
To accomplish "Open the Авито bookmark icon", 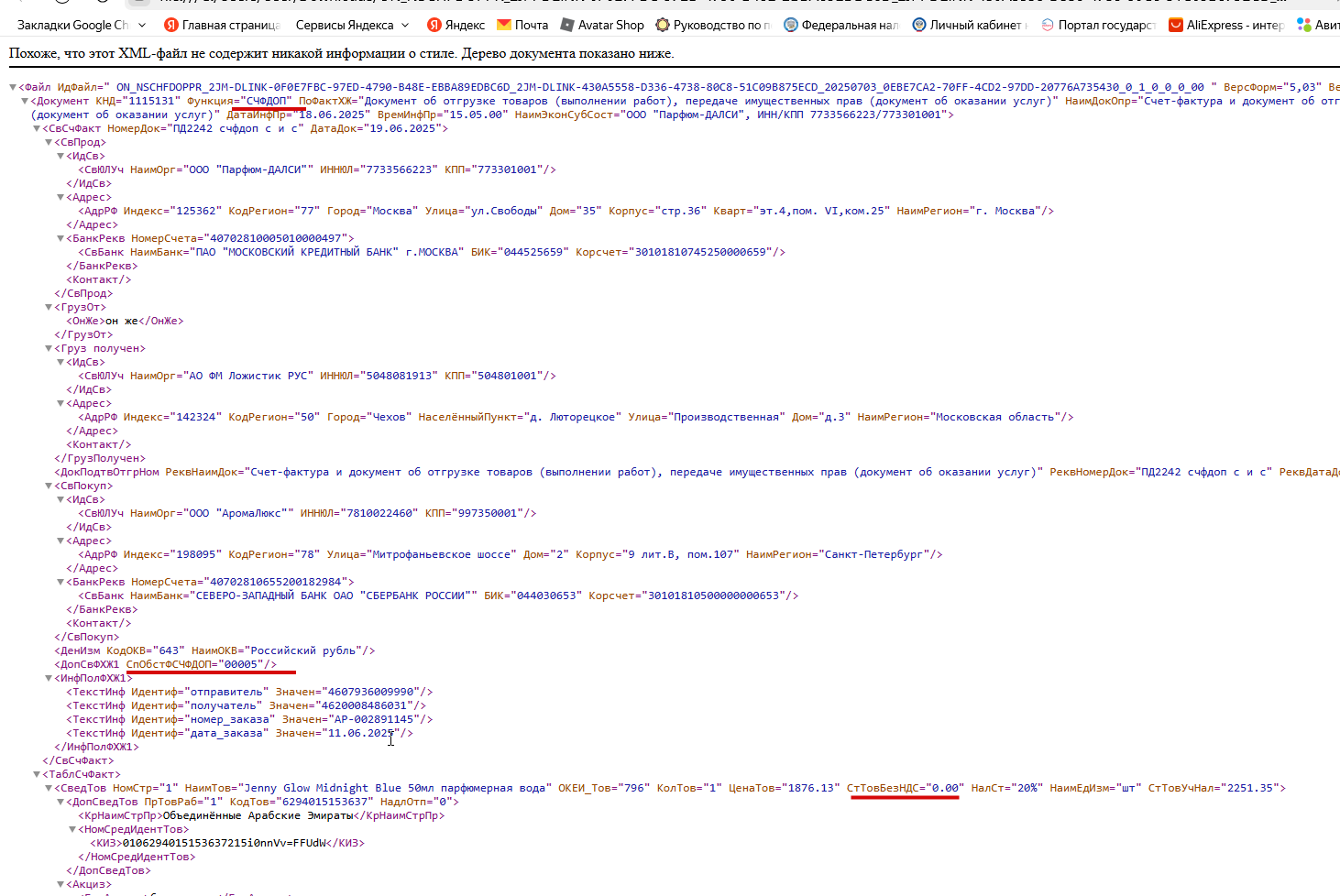I will [1303, 25].
